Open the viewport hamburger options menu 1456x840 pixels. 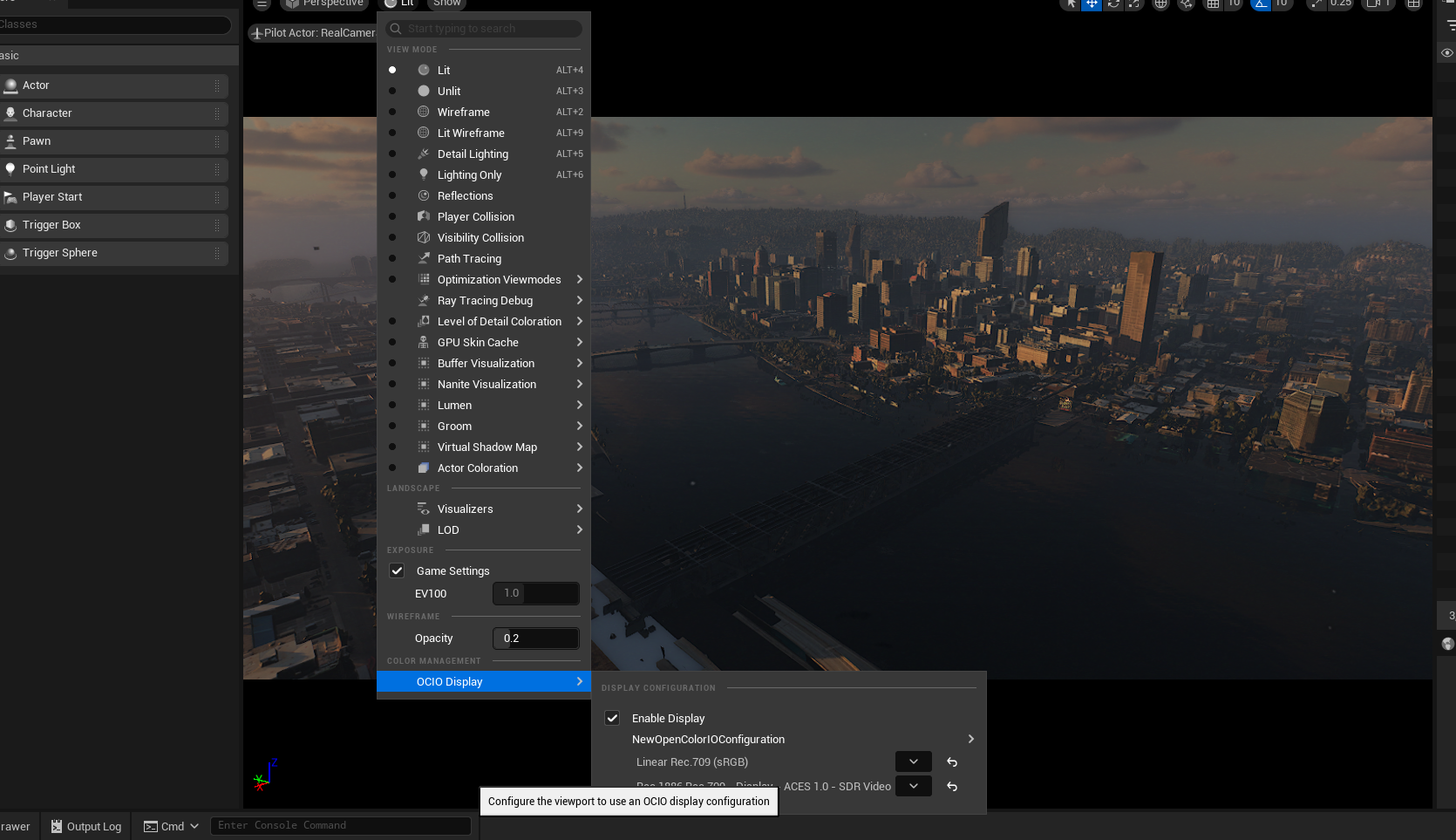click(262, 3)
